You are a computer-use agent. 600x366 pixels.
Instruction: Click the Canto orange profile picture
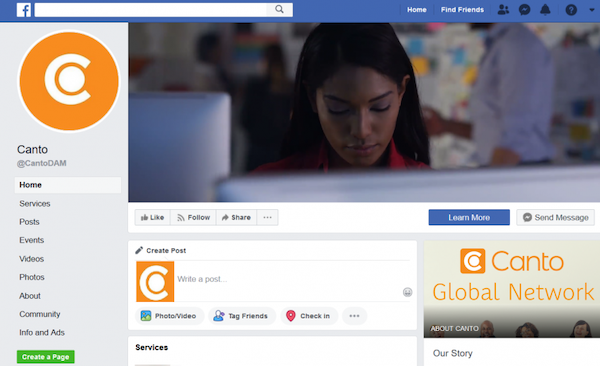coord(69,81)
